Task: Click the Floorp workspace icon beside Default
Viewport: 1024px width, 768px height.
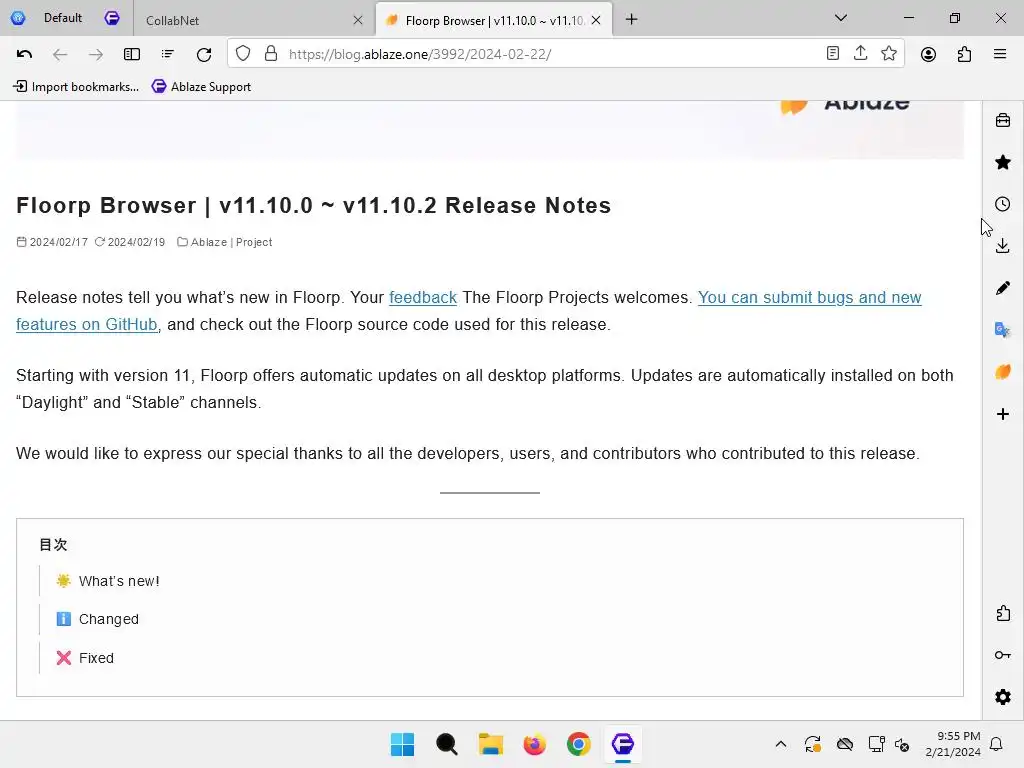Action: point(112,18)
